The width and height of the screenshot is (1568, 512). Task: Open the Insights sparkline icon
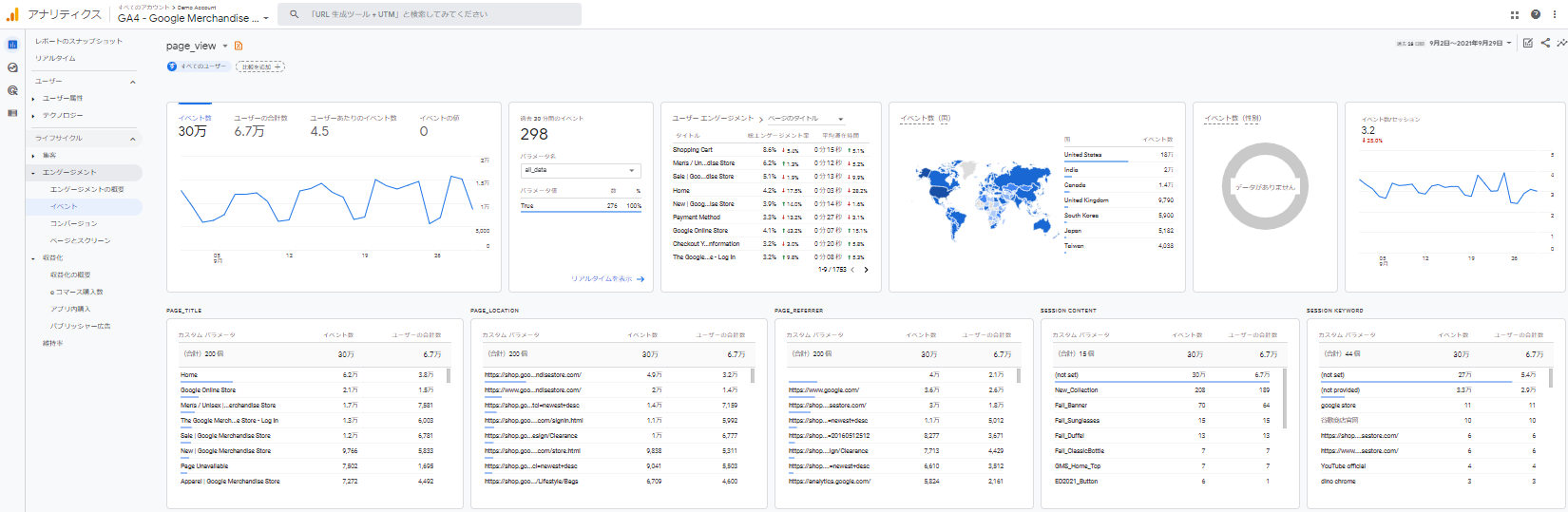(x=1561, y=43)
